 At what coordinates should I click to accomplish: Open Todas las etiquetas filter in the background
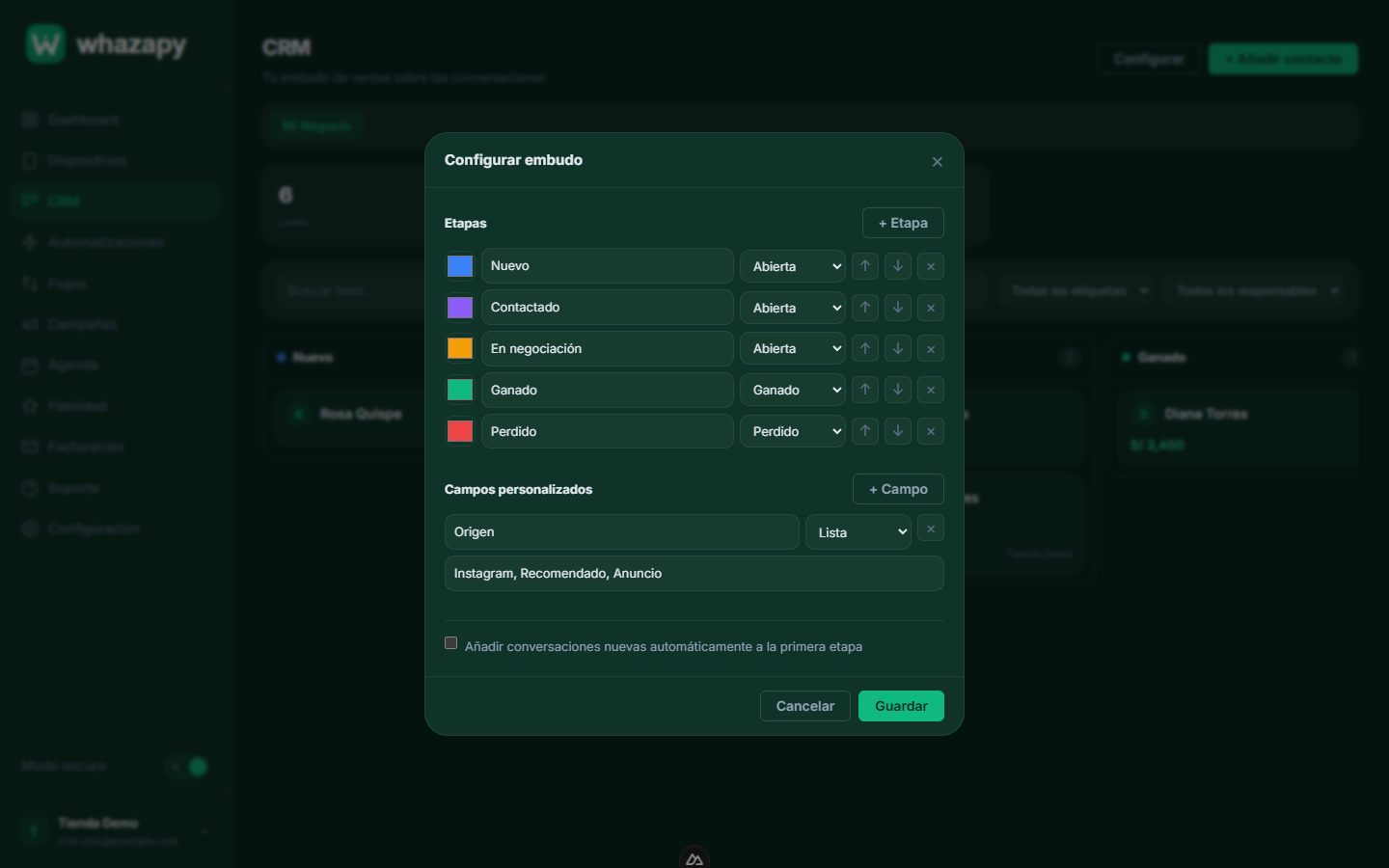point(1076,290)
